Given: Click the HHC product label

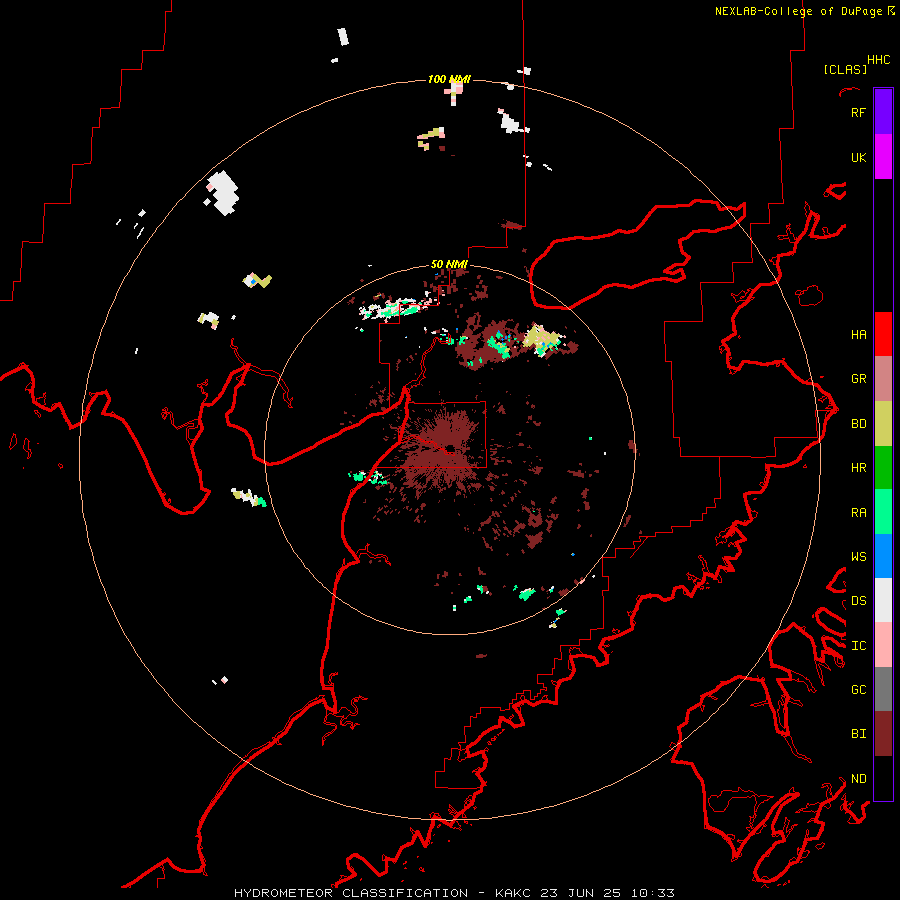Looking at the screenshot, I should [x=878, y=60].
